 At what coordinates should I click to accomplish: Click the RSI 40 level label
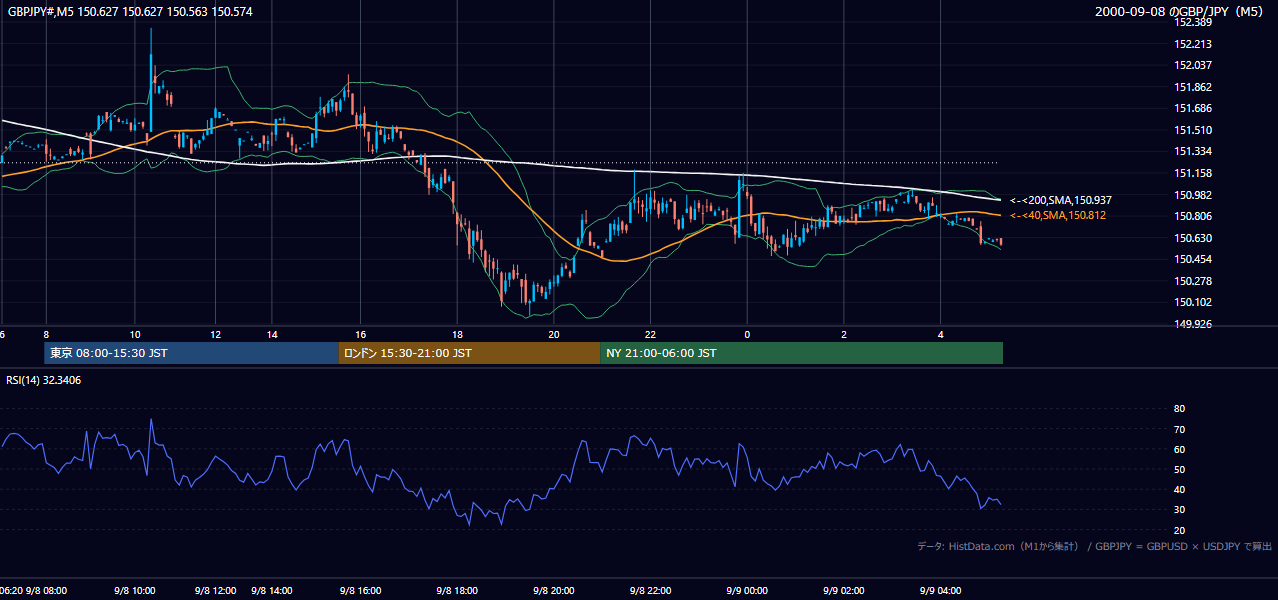[x=1180, y=490]
